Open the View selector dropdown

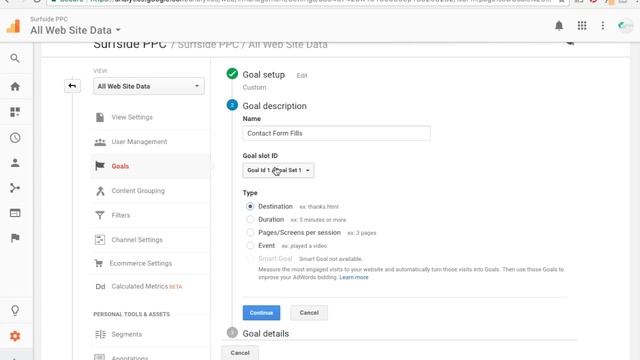[149, 86]
